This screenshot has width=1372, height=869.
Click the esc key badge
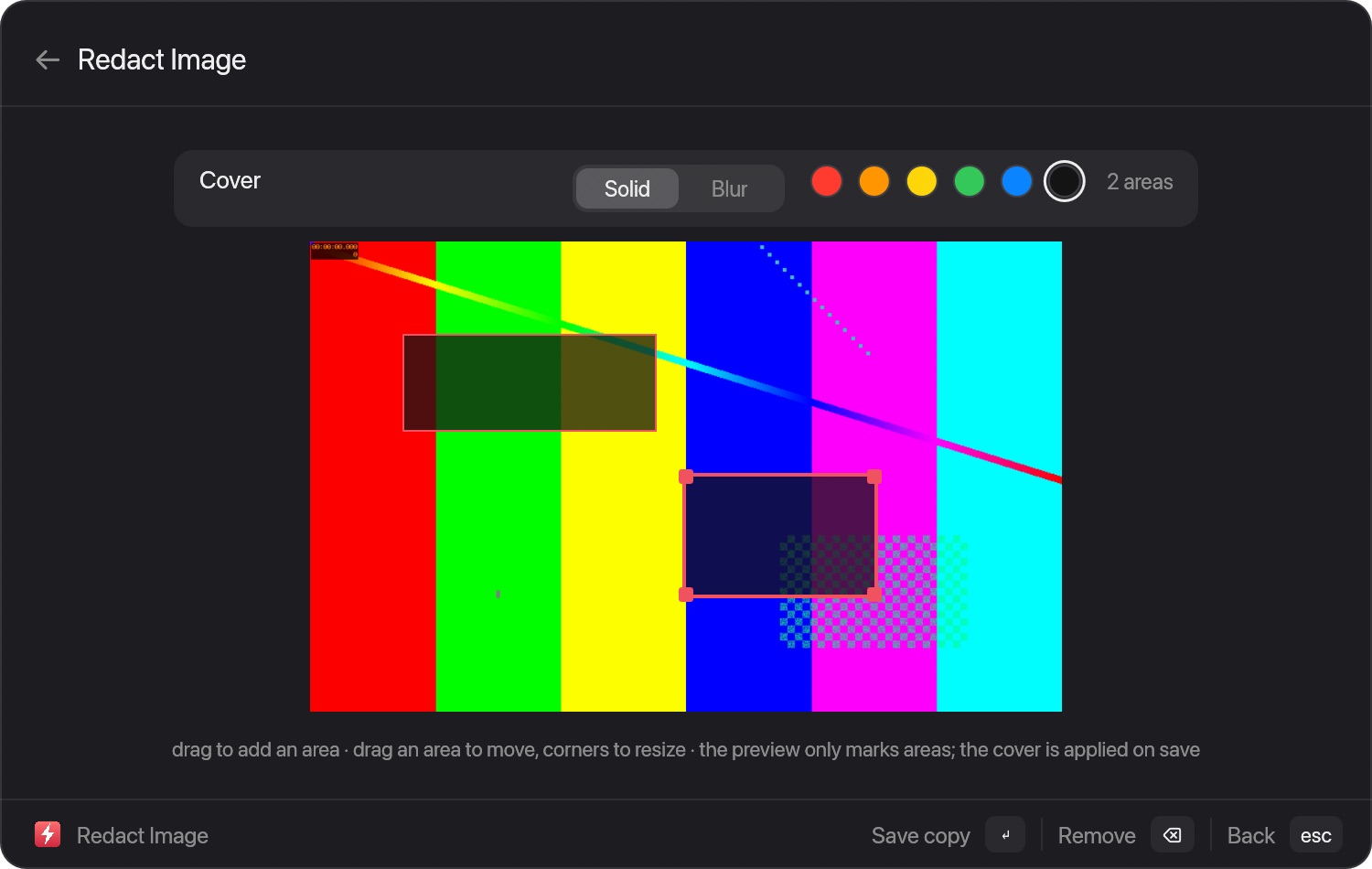(x=1315, y=835)
